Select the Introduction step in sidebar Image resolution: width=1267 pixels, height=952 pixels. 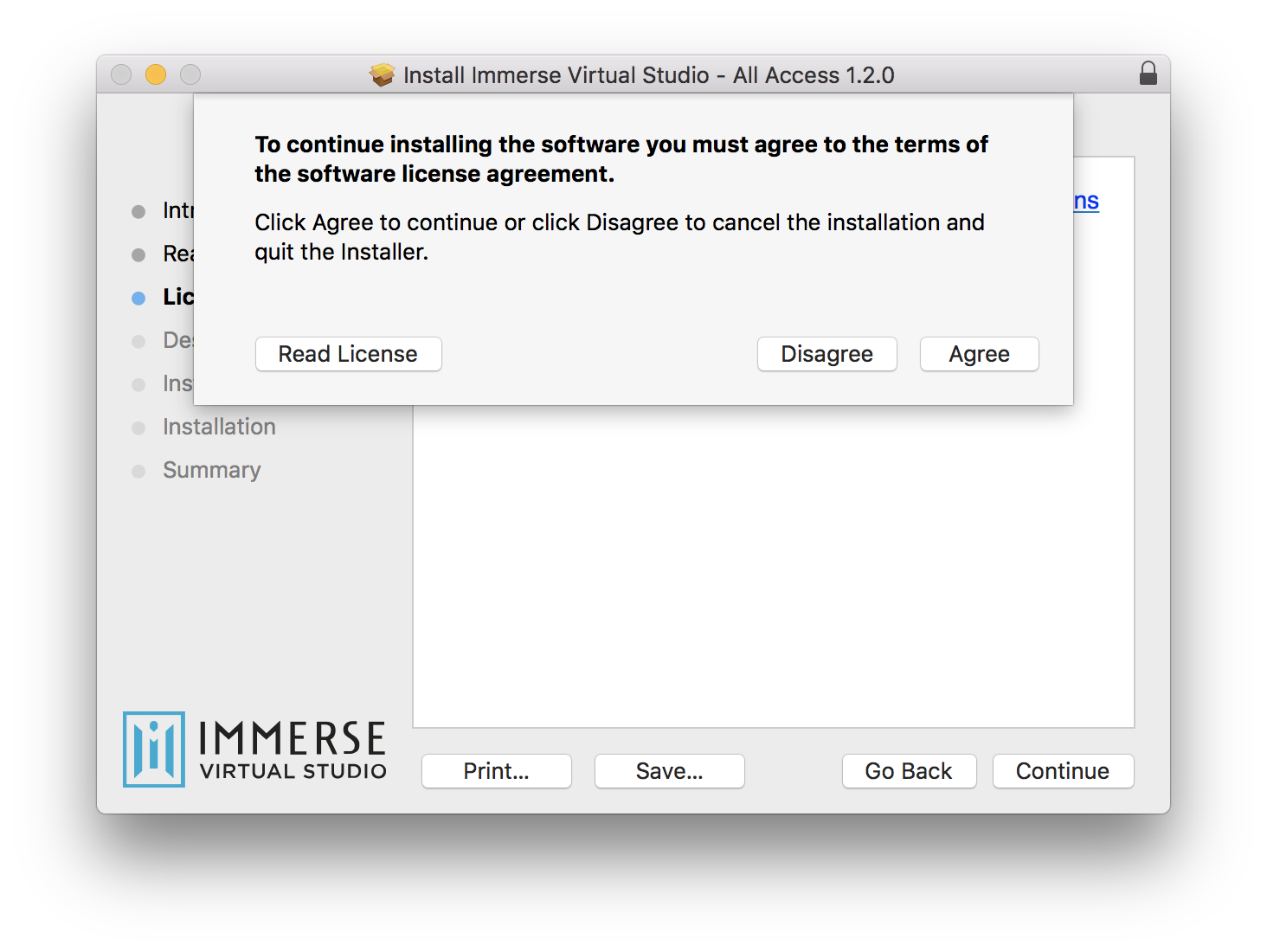coord(177,210)
